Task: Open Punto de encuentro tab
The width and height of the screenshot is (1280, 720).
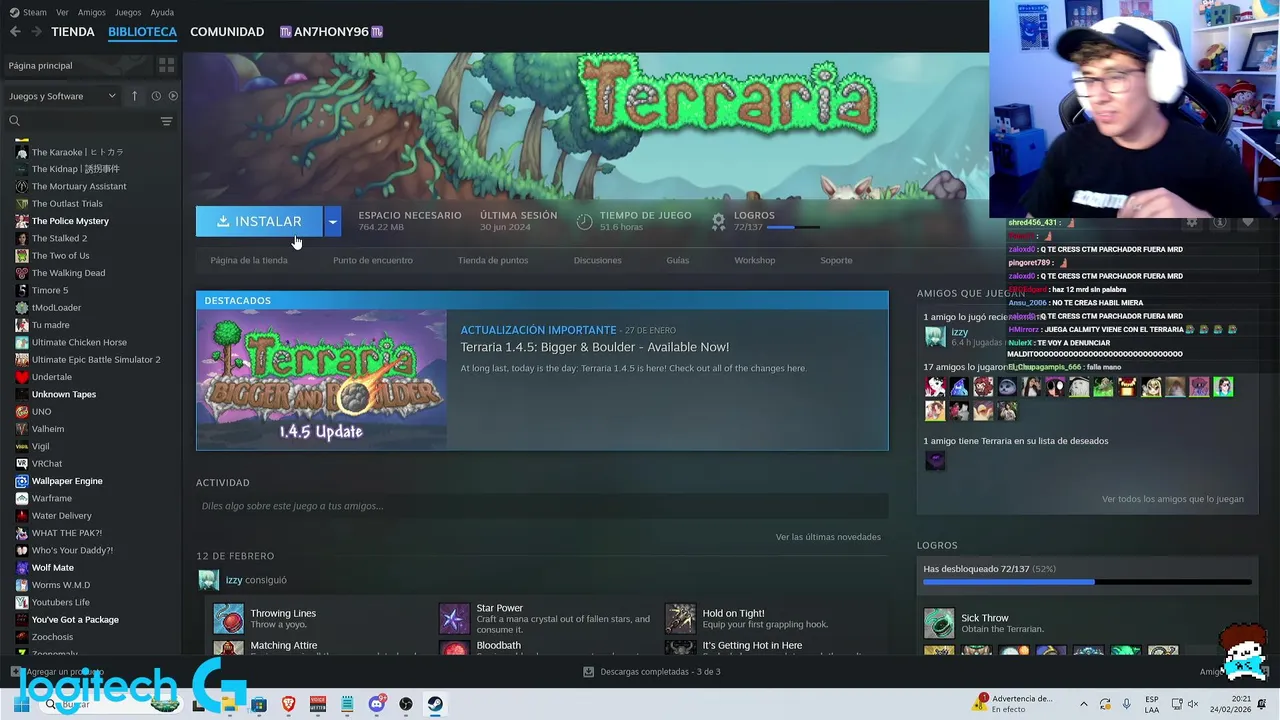Action: (x=373, y=260)
